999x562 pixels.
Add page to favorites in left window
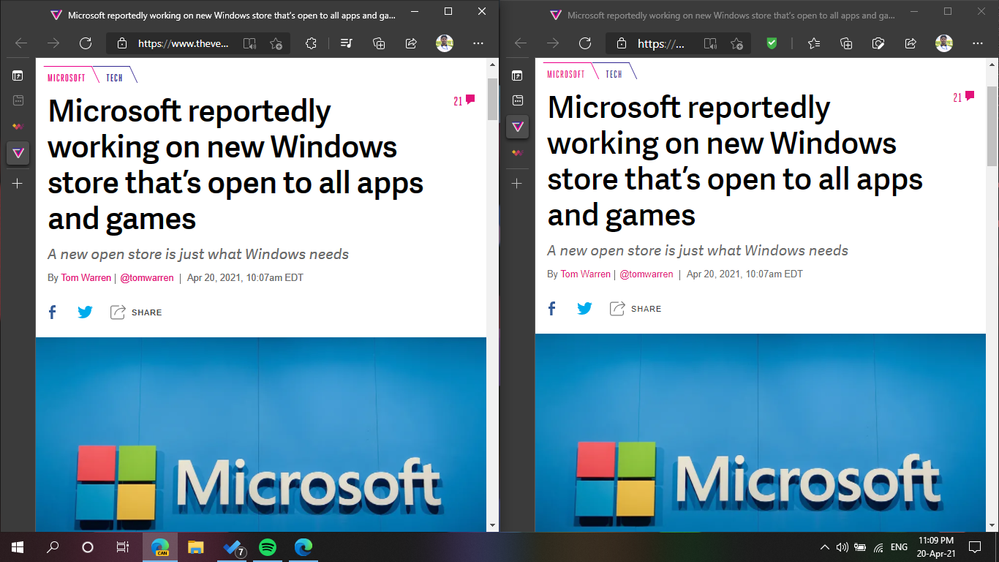276,43
